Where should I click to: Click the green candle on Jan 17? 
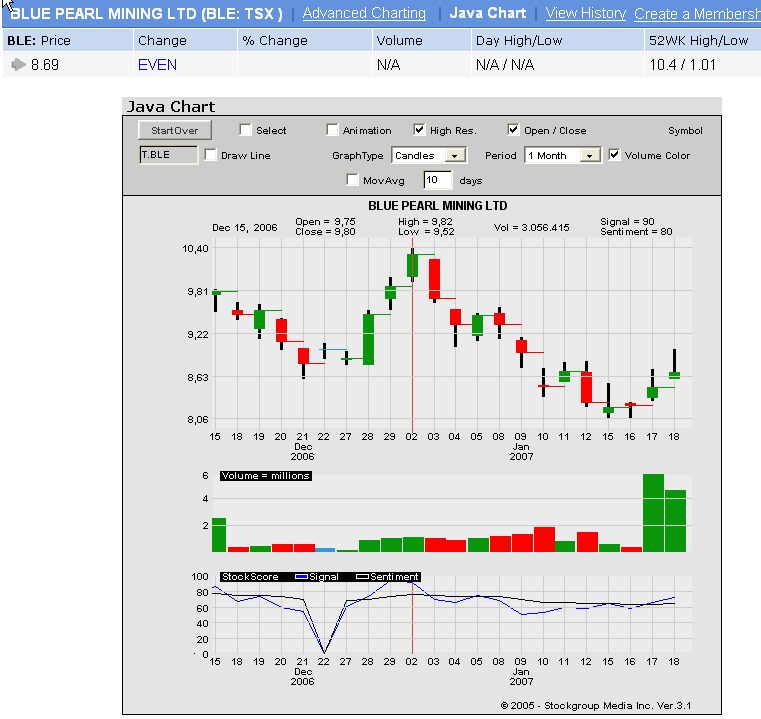pos(652,393)
